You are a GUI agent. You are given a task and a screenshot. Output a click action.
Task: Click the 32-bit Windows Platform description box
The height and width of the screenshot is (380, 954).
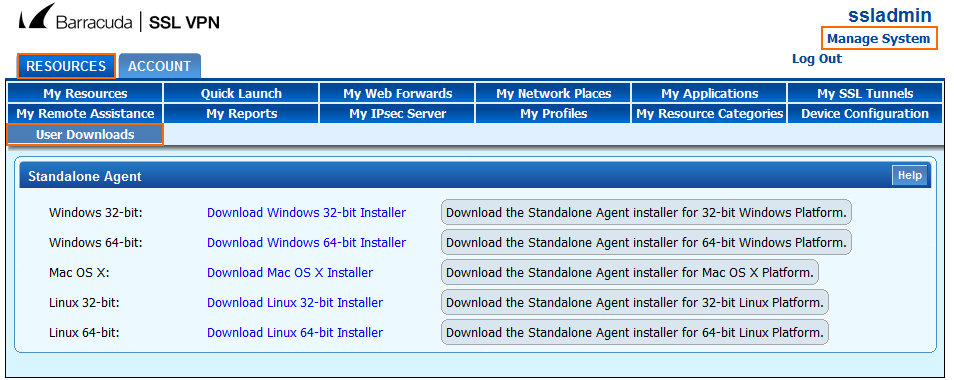click(646, 212)
